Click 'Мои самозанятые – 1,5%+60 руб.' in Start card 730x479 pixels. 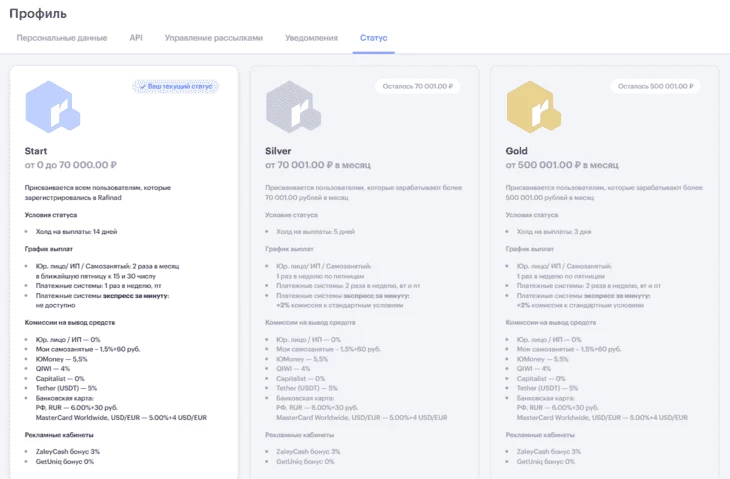88,349
